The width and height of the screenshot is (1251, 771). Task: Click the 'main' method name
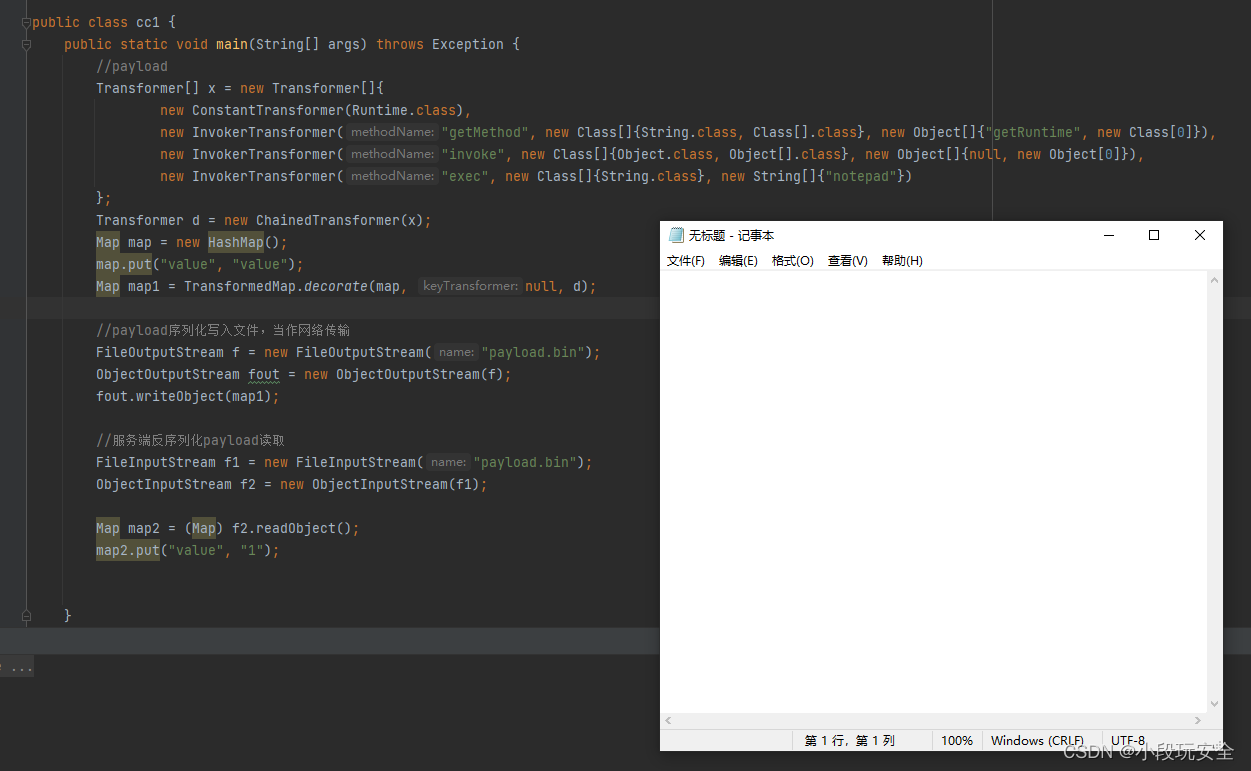tap(232, 44)
